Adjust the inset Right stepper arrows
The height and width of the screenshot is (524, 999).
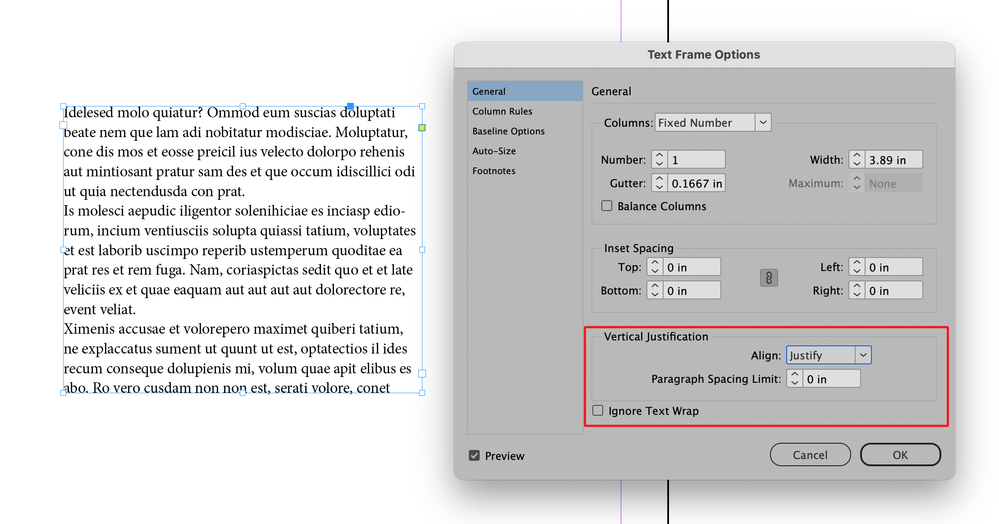[857, 290]
